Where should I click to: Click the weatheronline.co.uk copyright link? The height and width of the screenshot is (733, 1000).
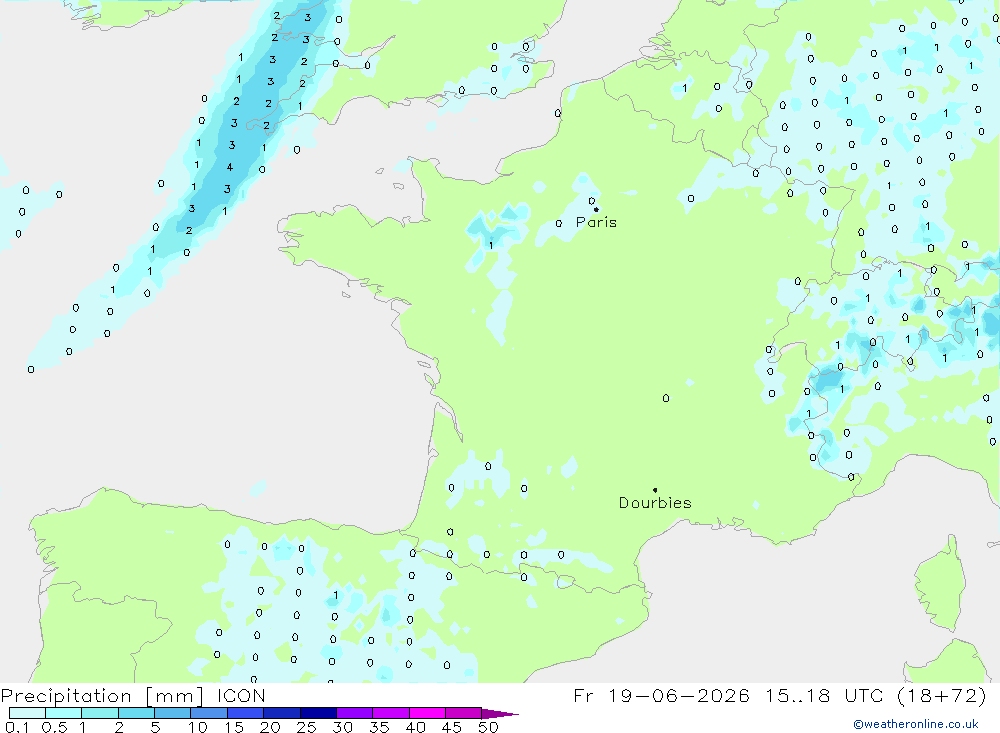[916, 724]
